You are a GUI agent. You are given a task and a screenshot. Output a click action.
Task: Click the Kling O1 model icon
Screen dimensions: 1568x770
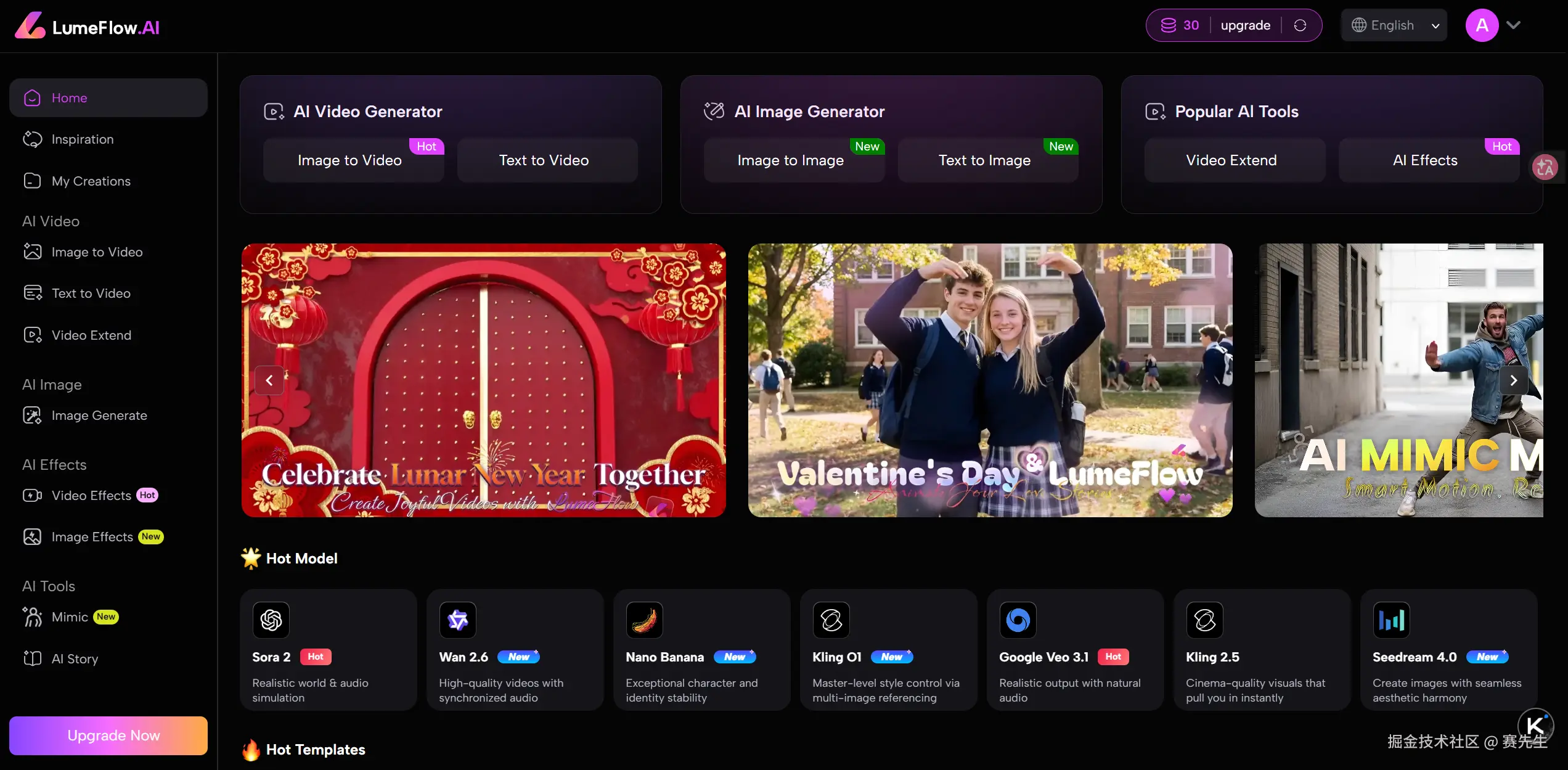click(x=831, y=620)
